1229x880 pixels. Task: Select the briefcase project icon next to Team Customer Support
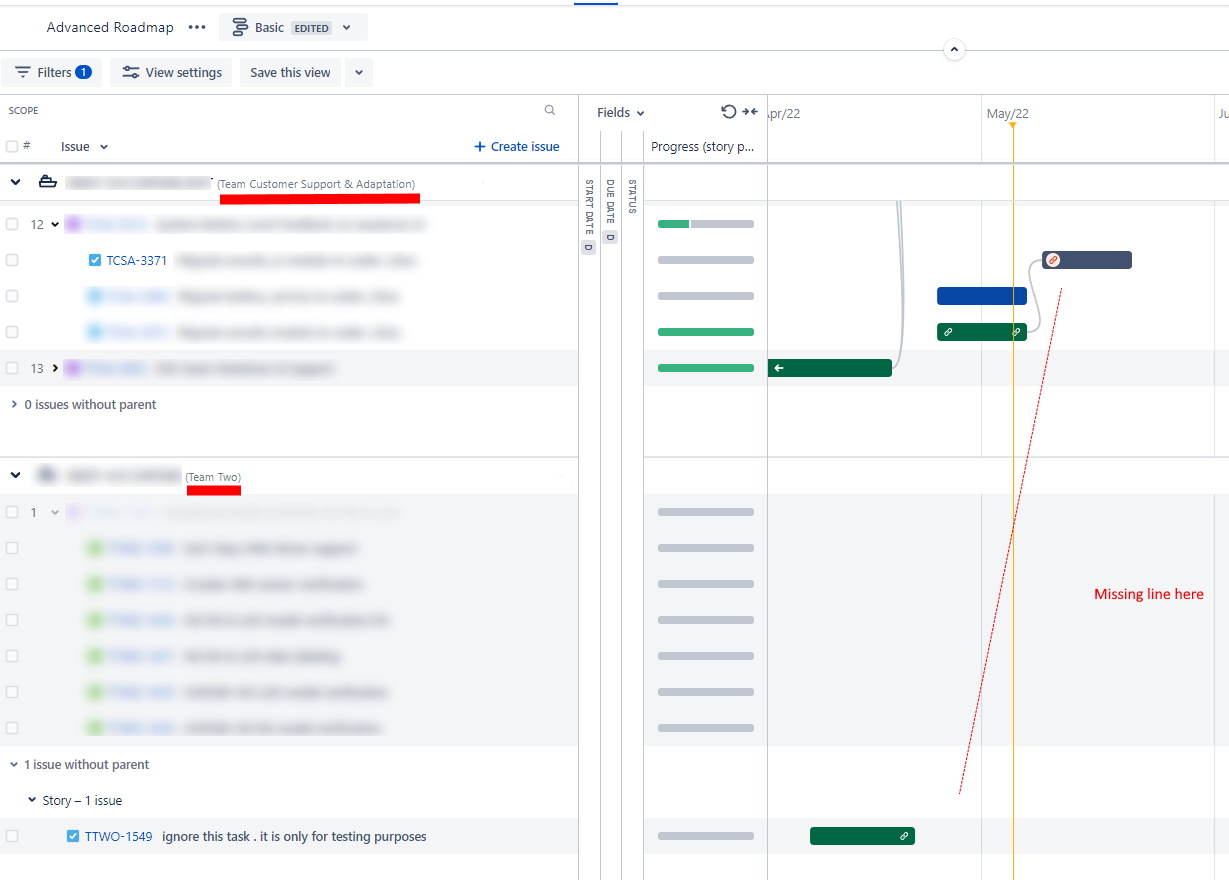click(47, 182)
